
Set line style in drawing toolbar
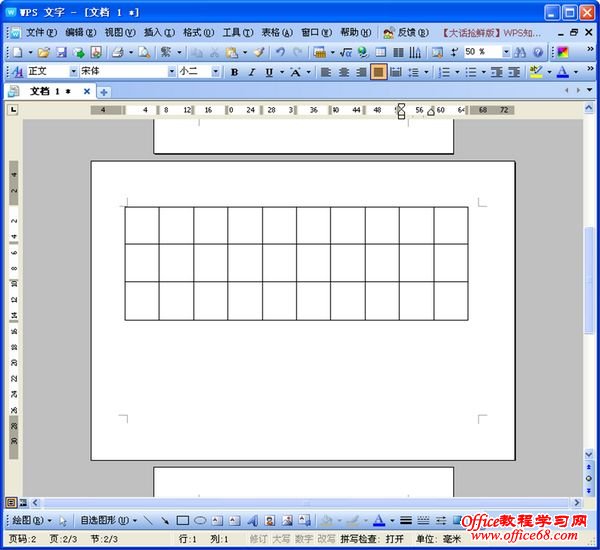[x=406, y=521]
